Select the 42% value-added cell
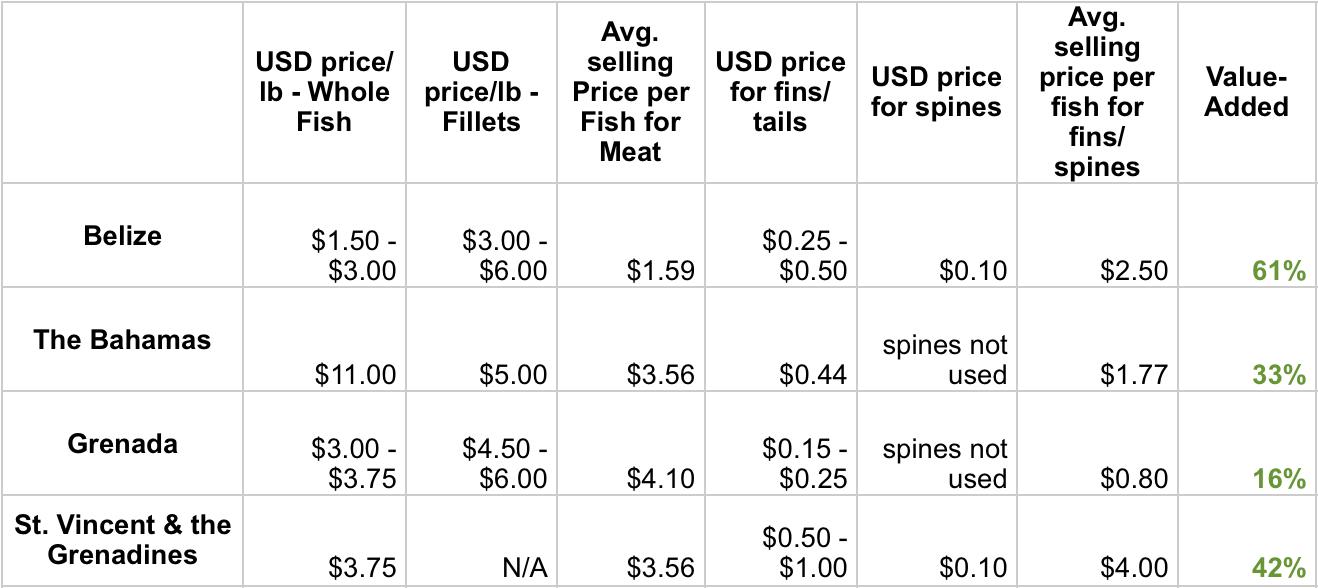 (1279, 568)
